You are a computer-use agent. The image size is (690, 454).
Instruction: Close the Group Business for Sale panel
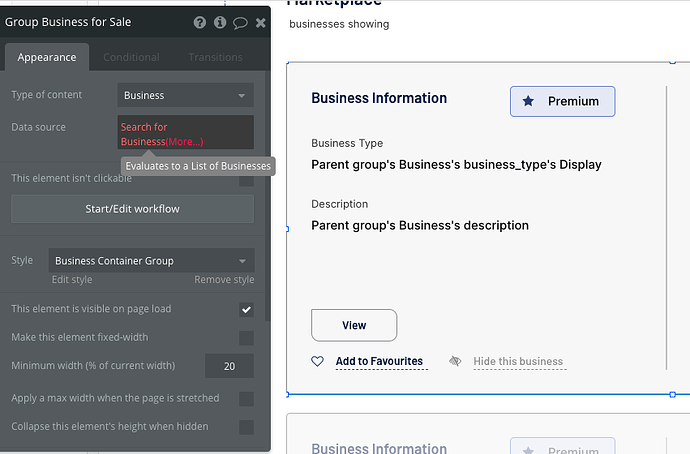[x=260, y=22]
